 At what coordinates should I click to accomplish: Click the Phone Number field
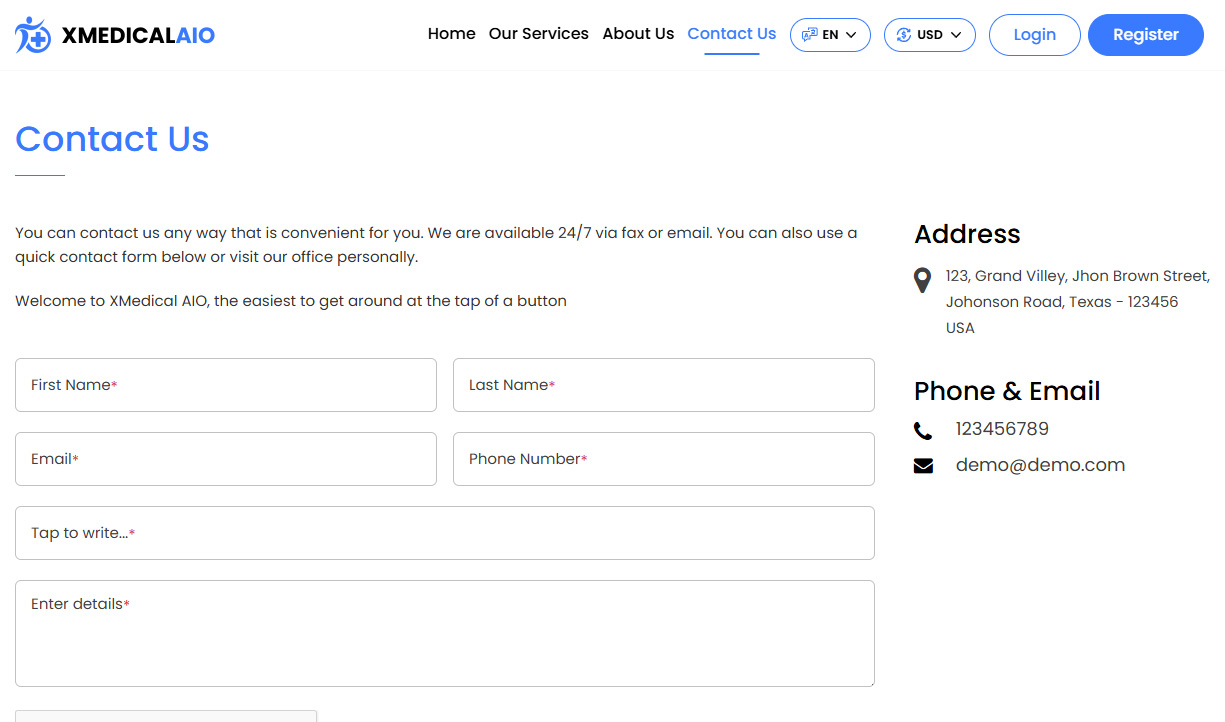(x=663, y=459)
